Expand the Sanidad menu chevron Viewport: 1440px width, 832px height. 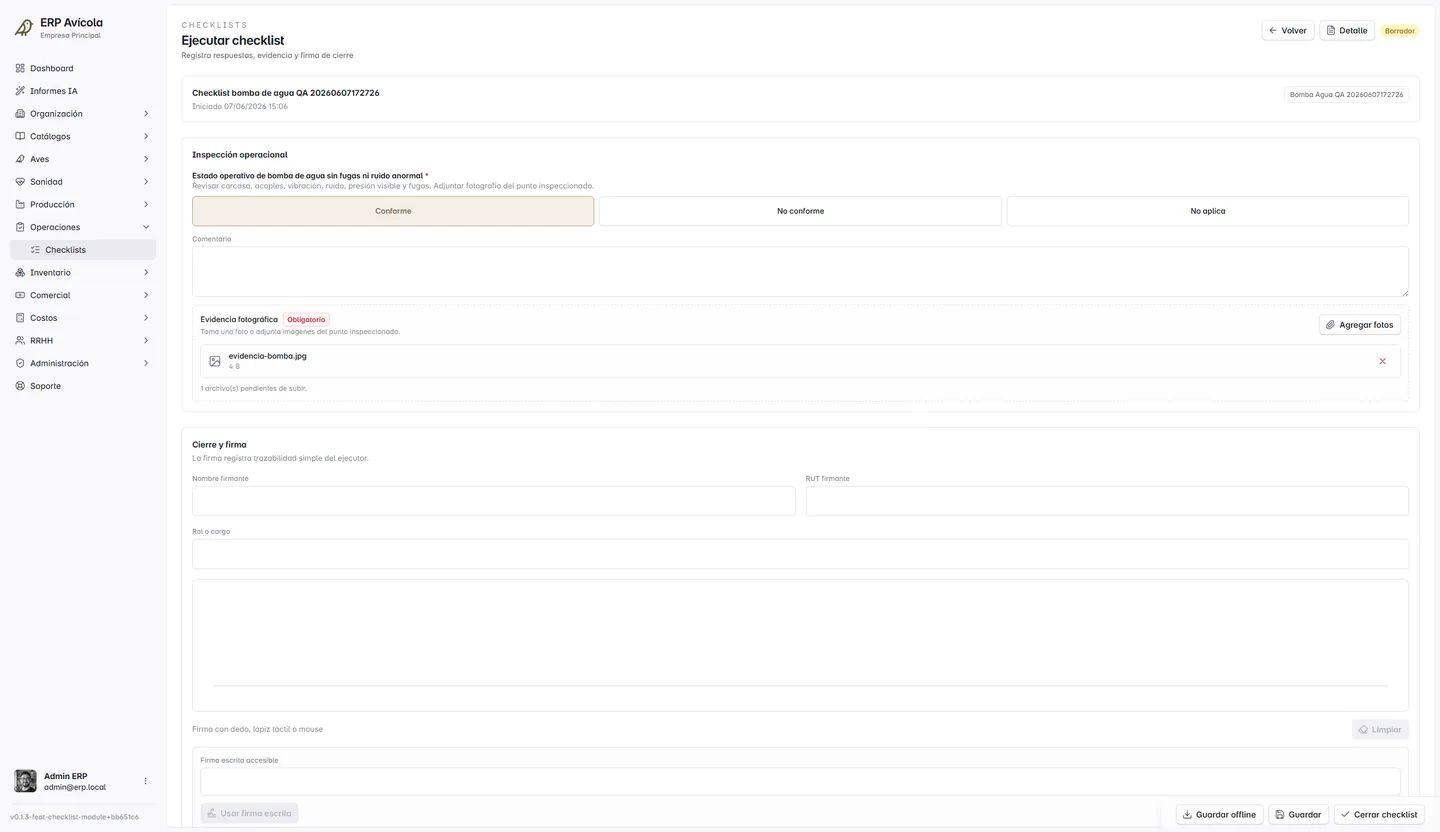146,182
